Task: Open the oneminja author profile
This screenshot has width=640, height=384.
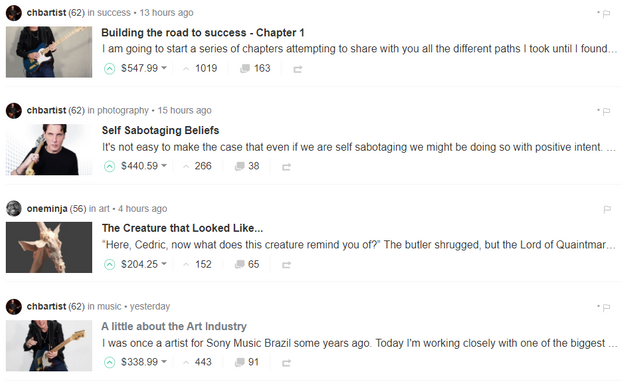Action: 47,209
